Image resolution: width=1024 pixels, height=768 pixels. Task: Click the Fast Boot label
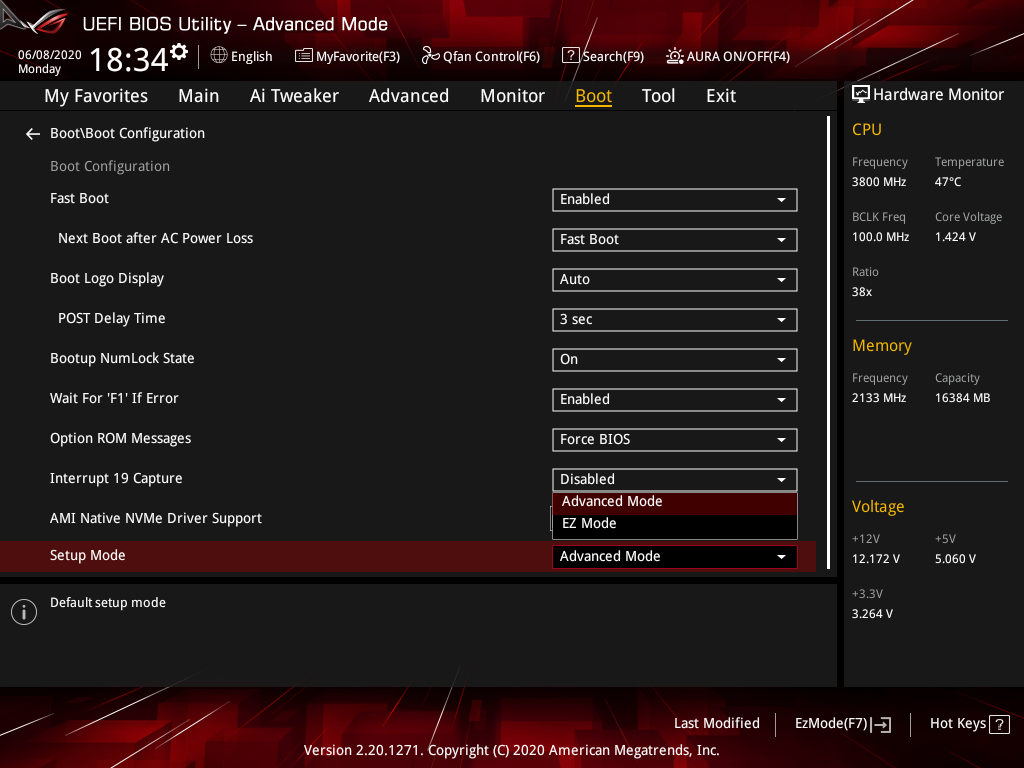coord(79,199)
